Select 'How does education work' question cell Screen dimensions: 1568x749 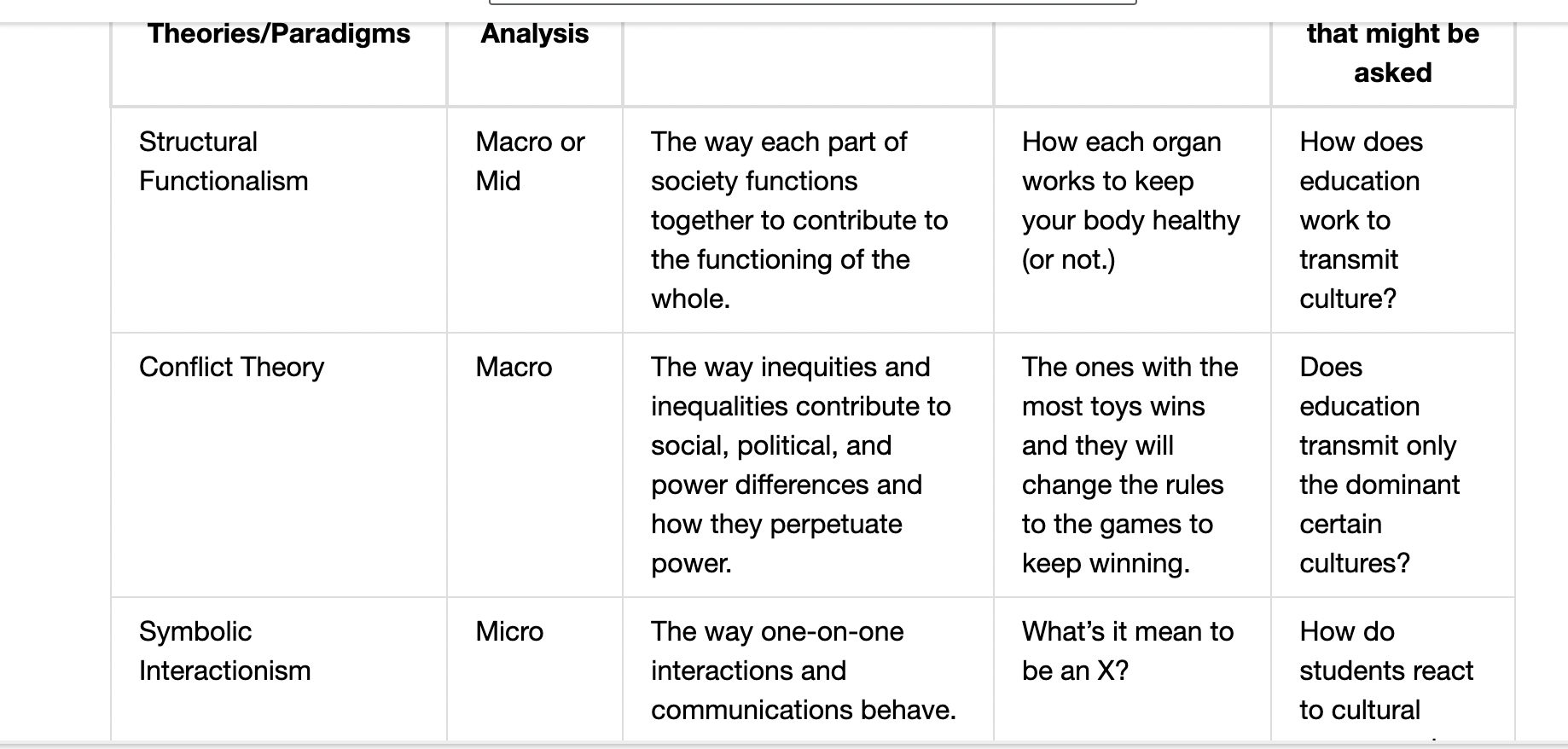point(1393,220)
